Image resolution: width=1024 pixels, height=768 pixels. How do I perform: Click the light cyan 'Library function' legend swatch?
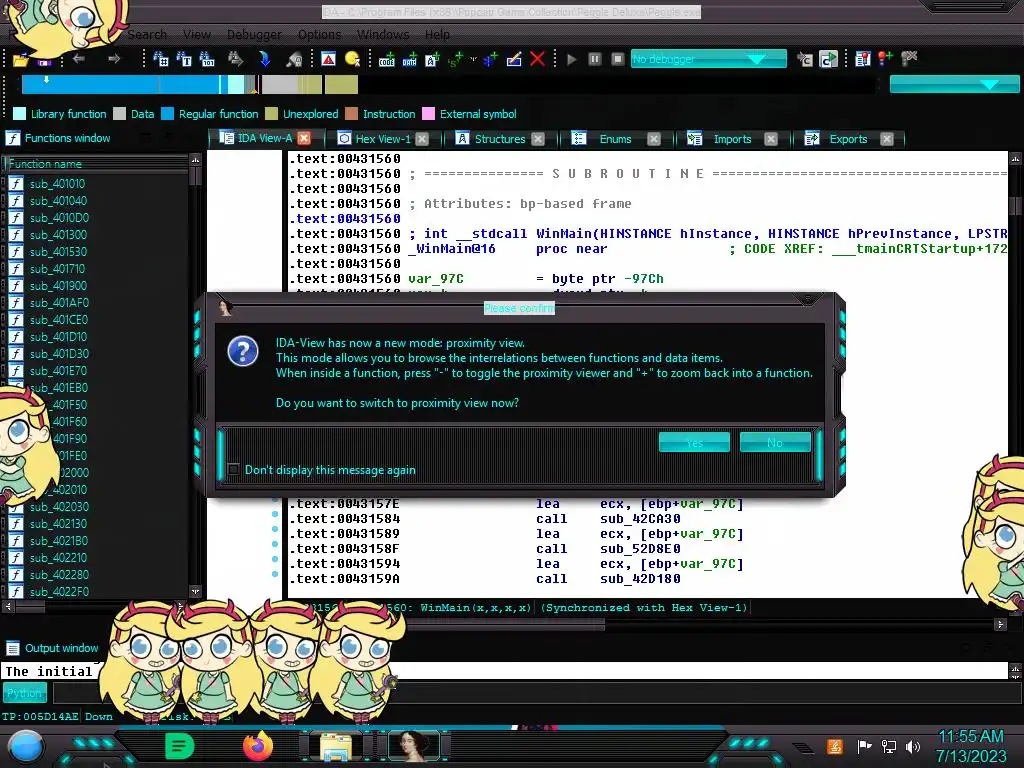click(19, 114)
